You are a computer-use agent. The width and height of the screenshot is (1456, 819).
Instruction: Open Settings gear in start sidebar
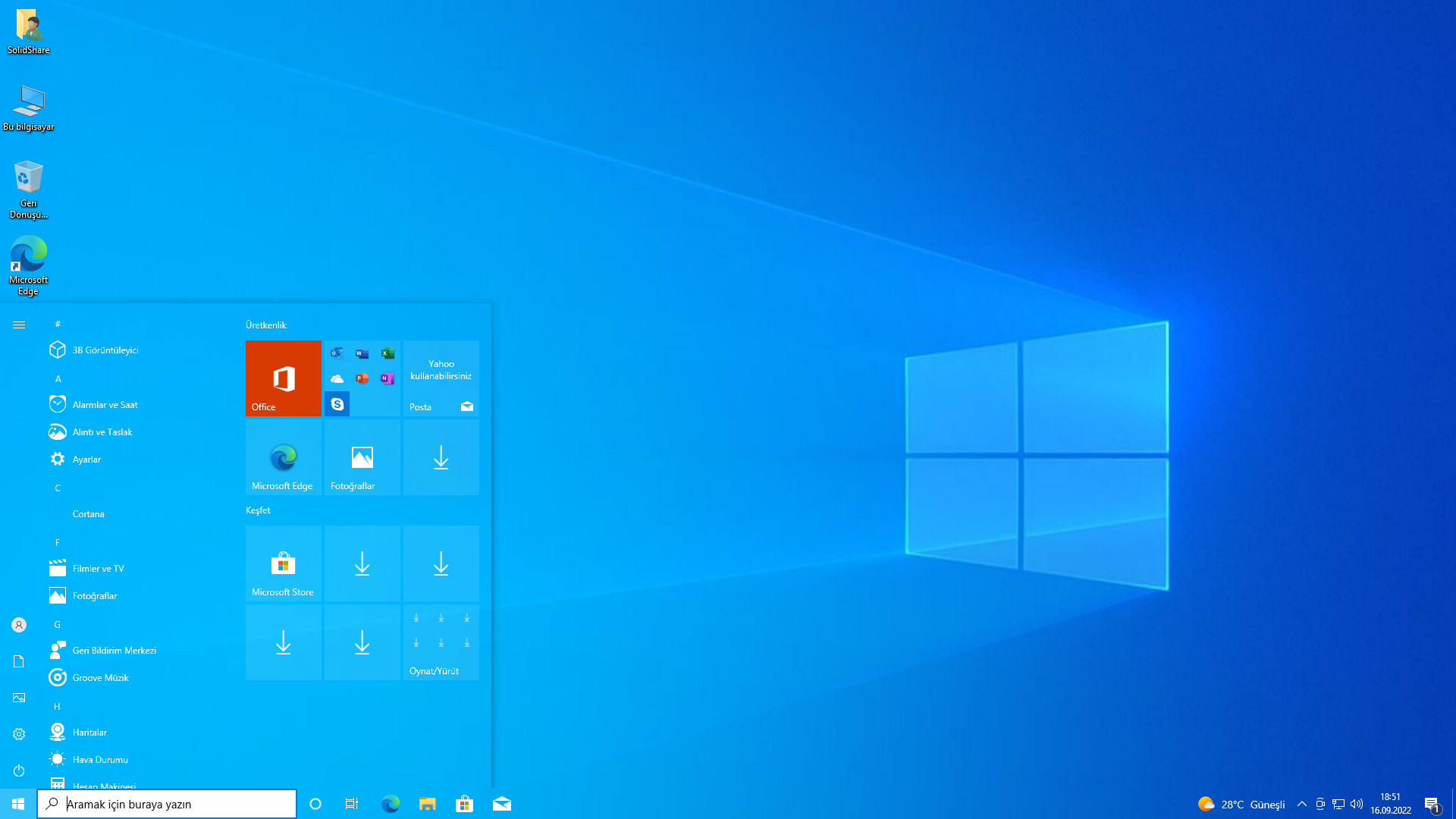pos(19,734)
